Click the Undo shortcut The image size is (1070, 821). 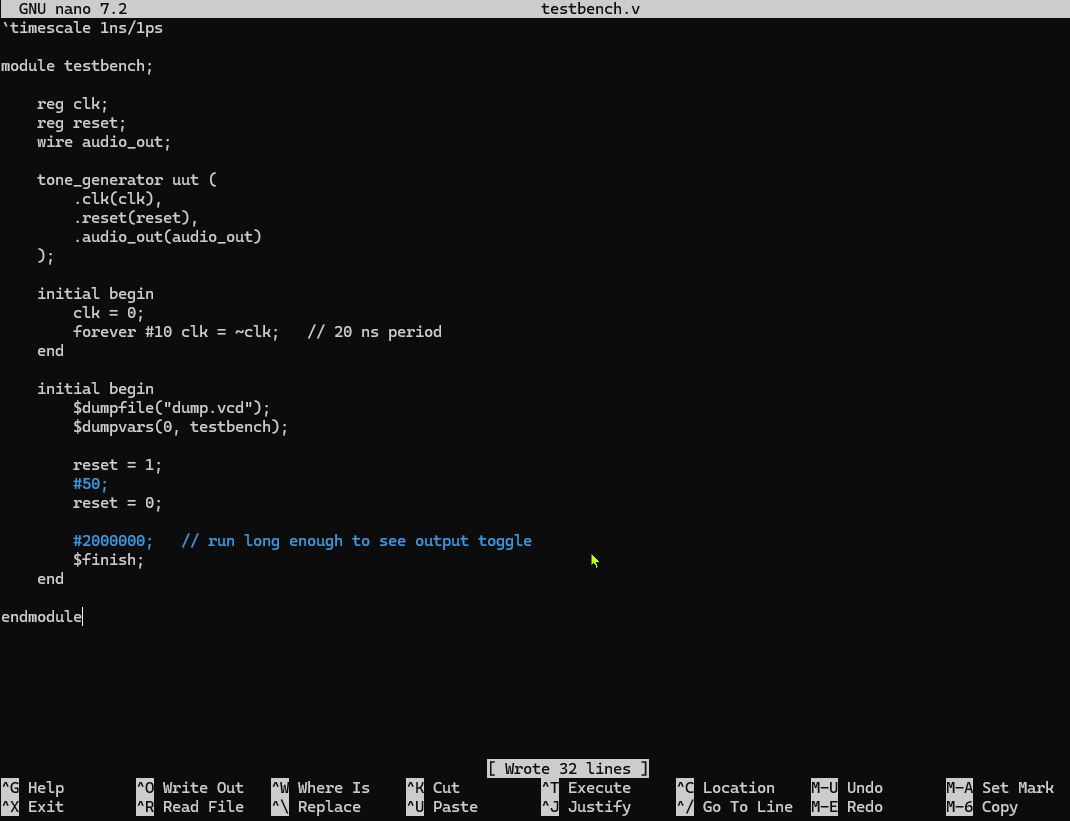(850, 788)
